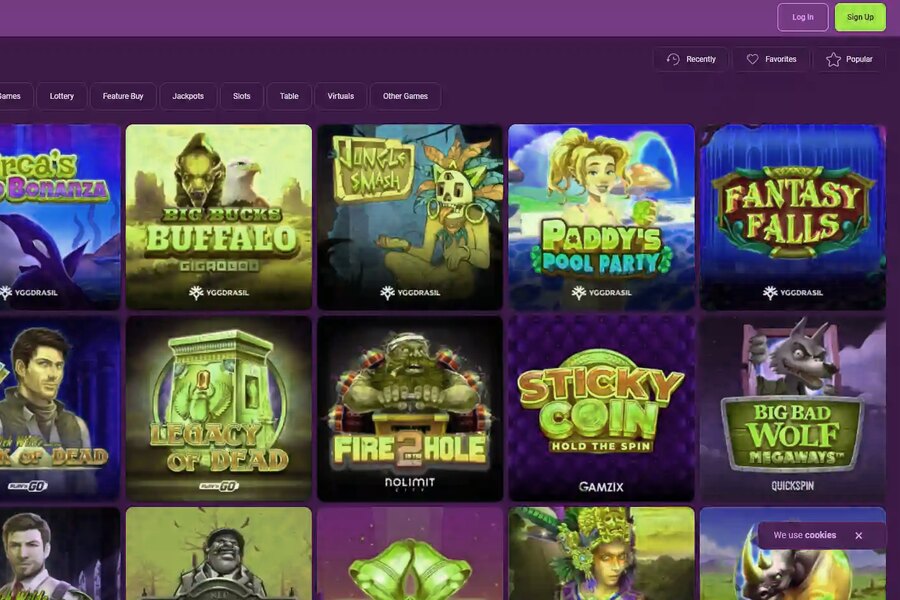Click the Recently clock icon
The image size is (900, 600).
pos(673,59)
